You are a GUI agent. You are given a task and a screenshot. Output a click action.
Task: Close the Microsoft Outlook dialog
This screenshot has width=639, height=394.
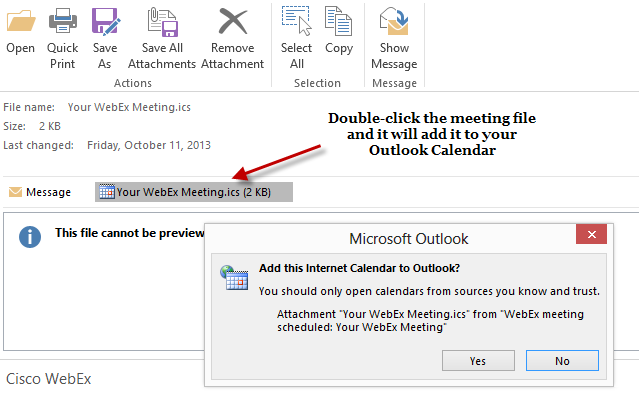point(591,234)
